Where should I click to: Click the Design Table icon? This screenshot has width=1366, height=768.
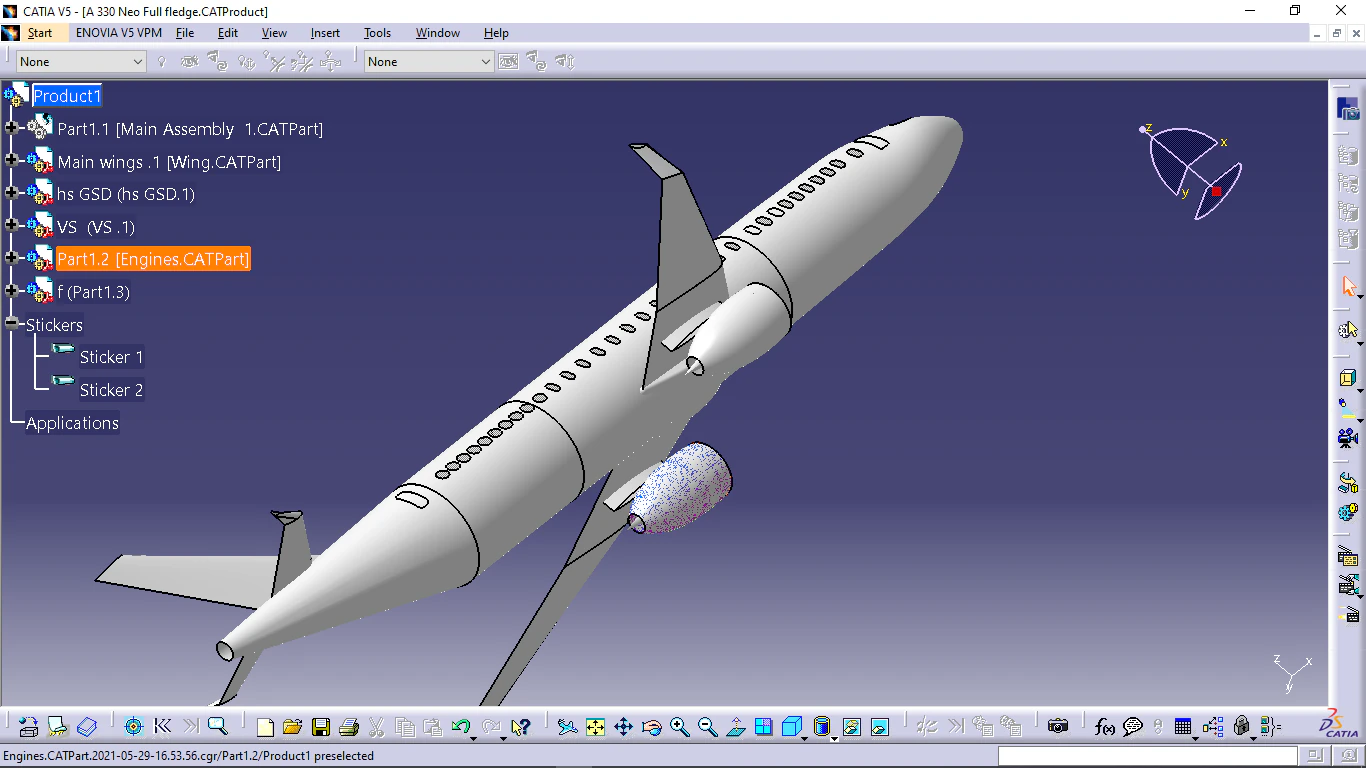coord(1183,727)
